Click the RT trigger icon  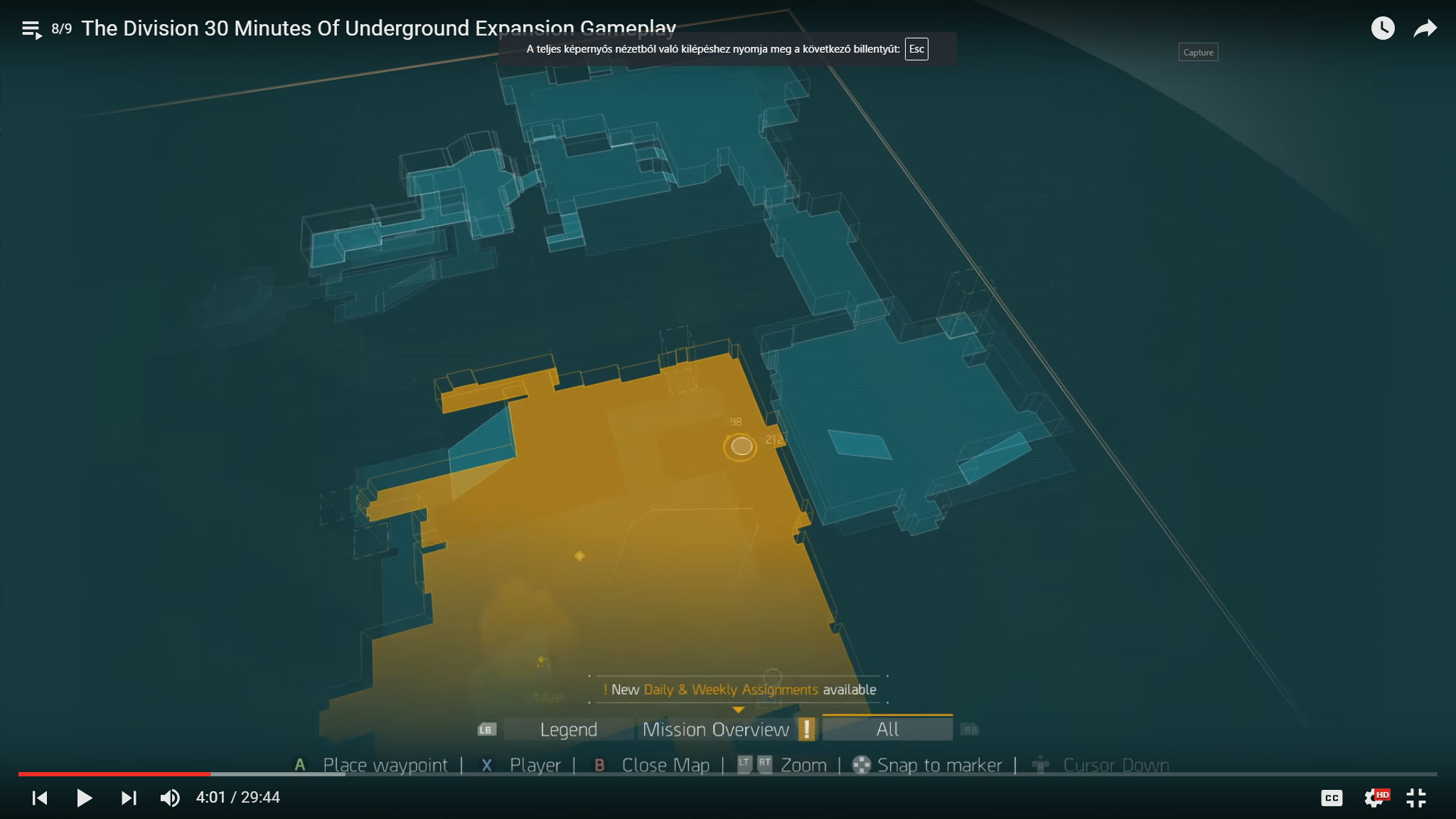764,764
